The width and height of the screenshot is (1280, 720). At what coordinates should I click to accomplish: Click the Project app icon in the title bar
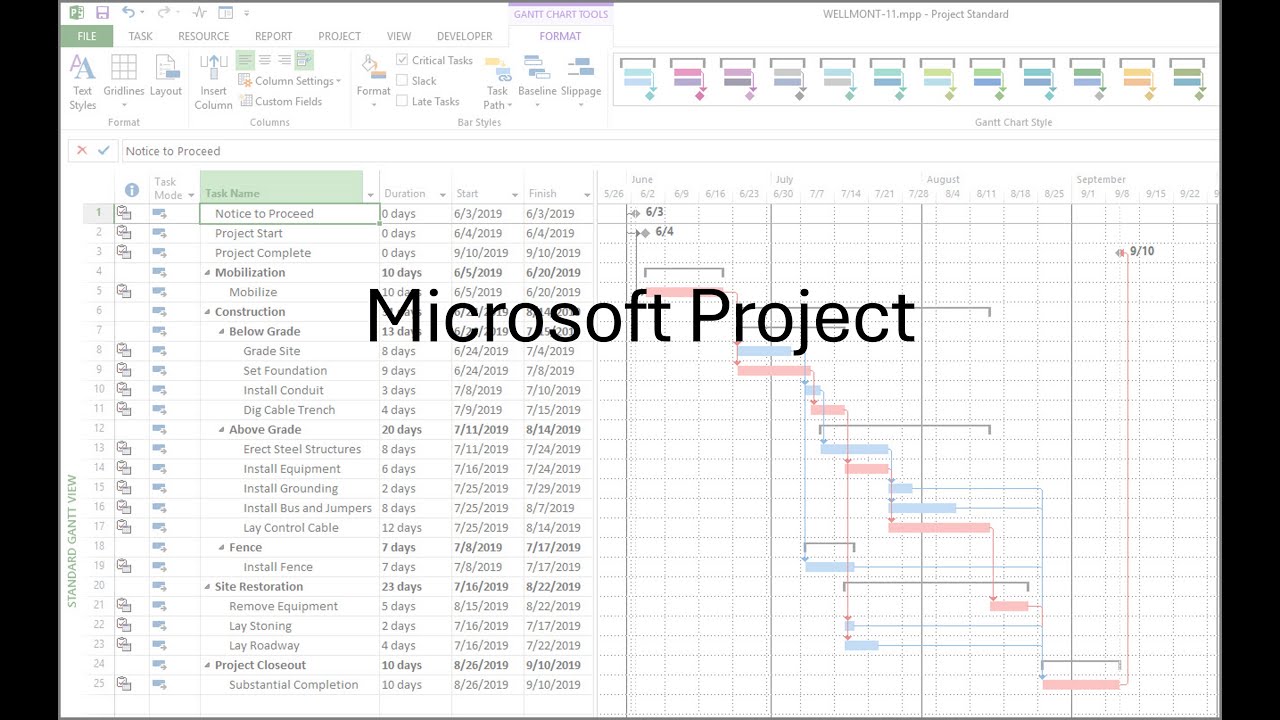point(76,13)
